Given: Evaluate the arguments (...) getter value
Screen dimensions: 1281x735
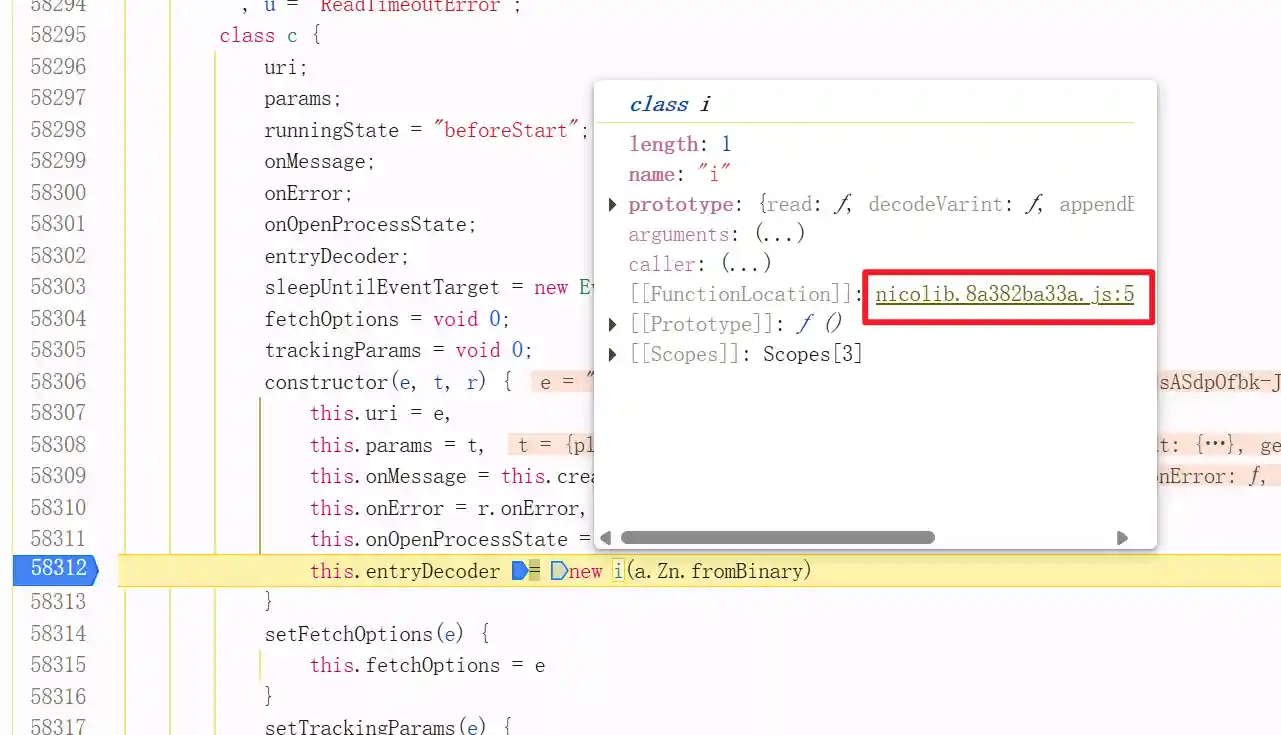Looking at the screenshot, I should 780,235.
